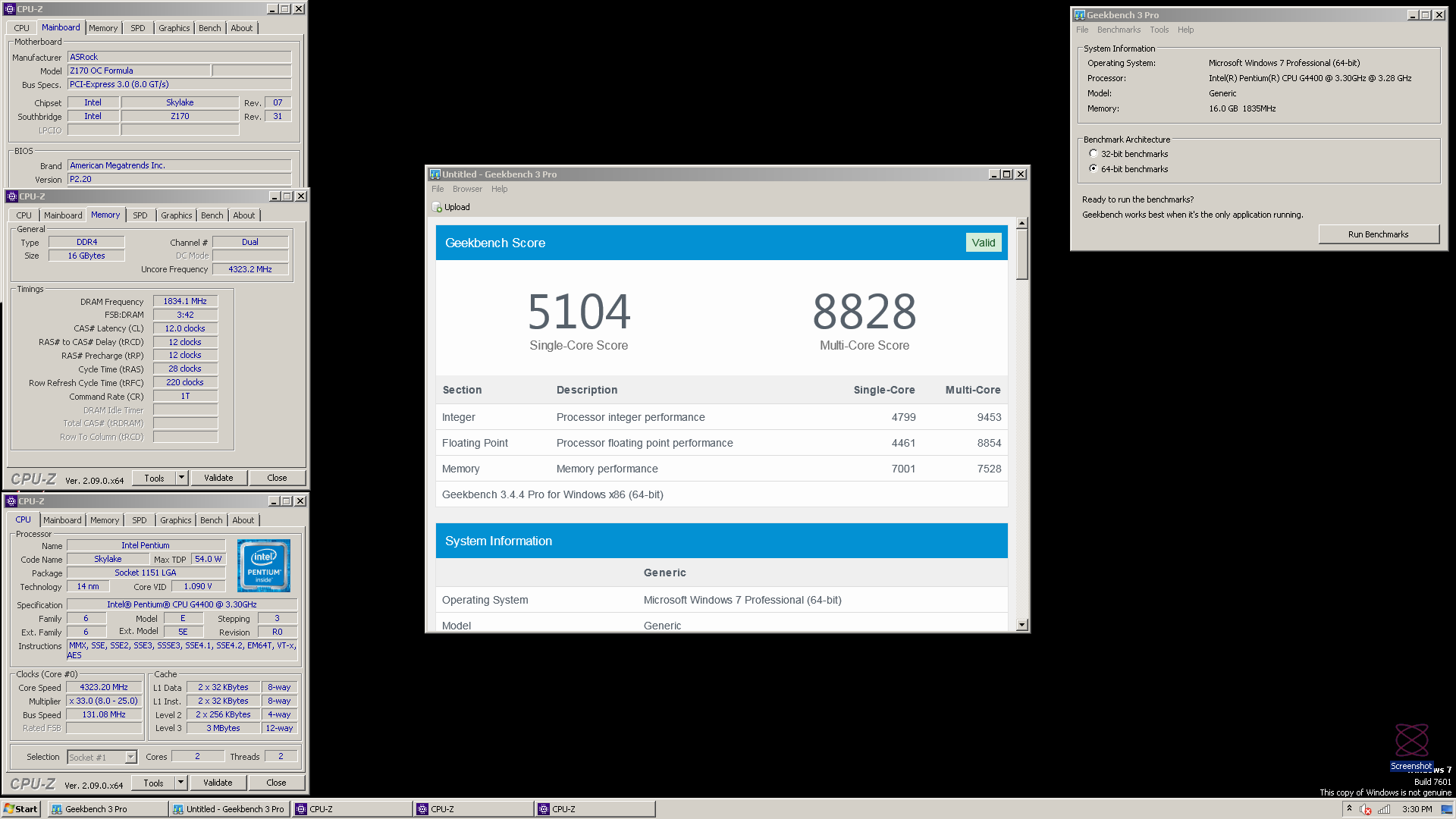
Task: Switch to Untitled - Geekbench 3 Pro taskbar item
Action: click(229, 809)
